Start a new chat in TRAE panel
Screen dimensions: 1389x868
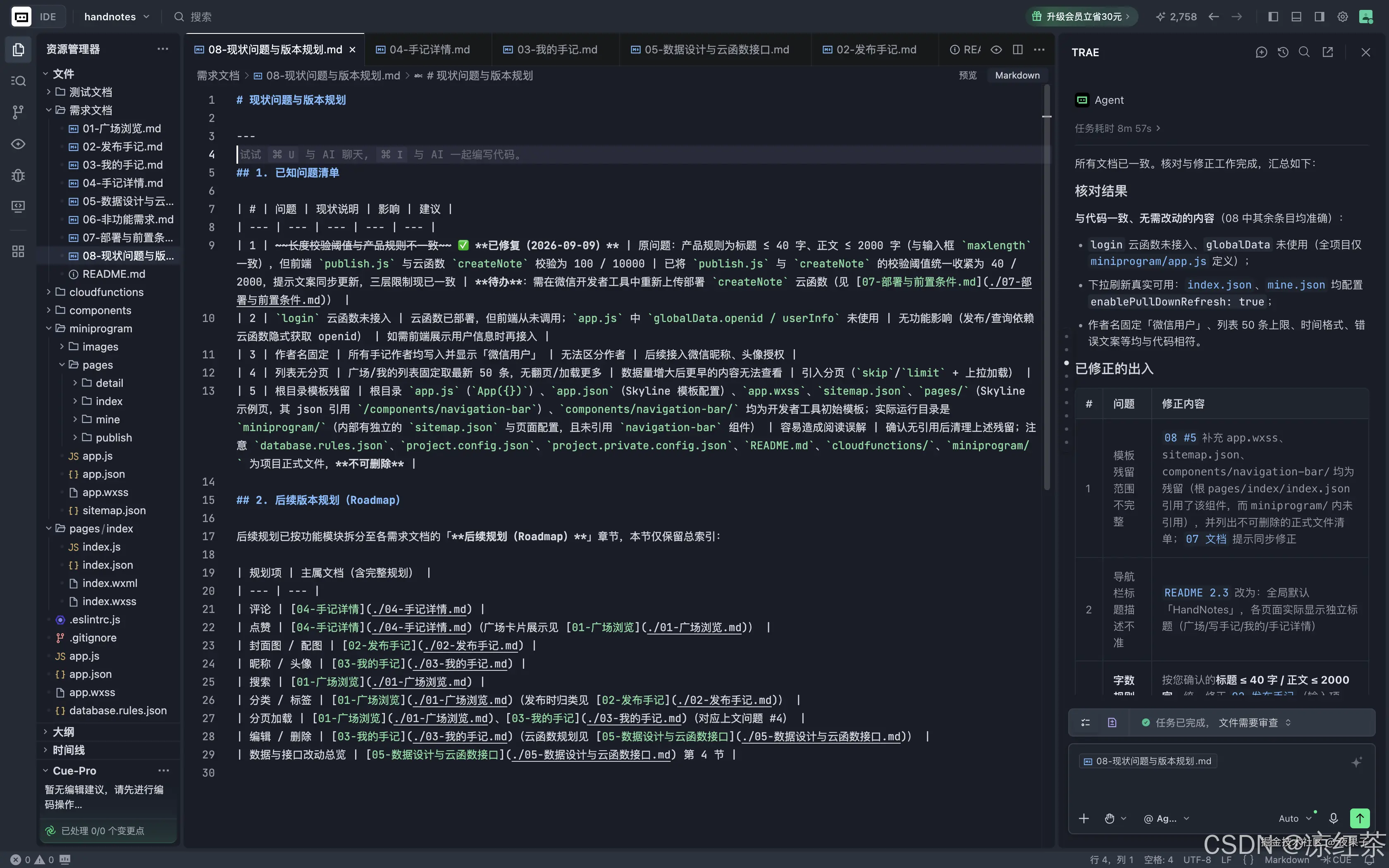[x=1261, y=52]
